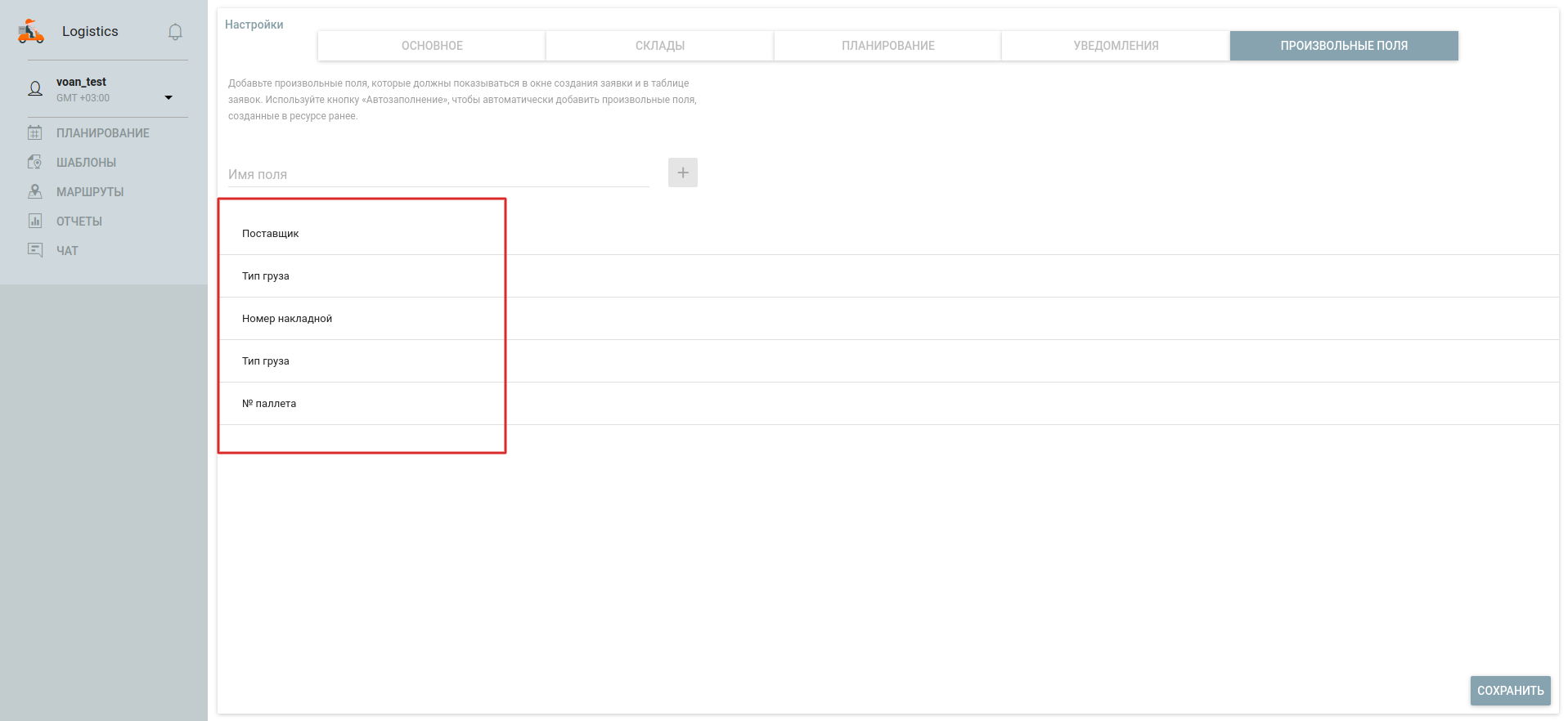Select the Произвольные поля tab
This screenshot has height=721, width=1568.
[1344, 46]
